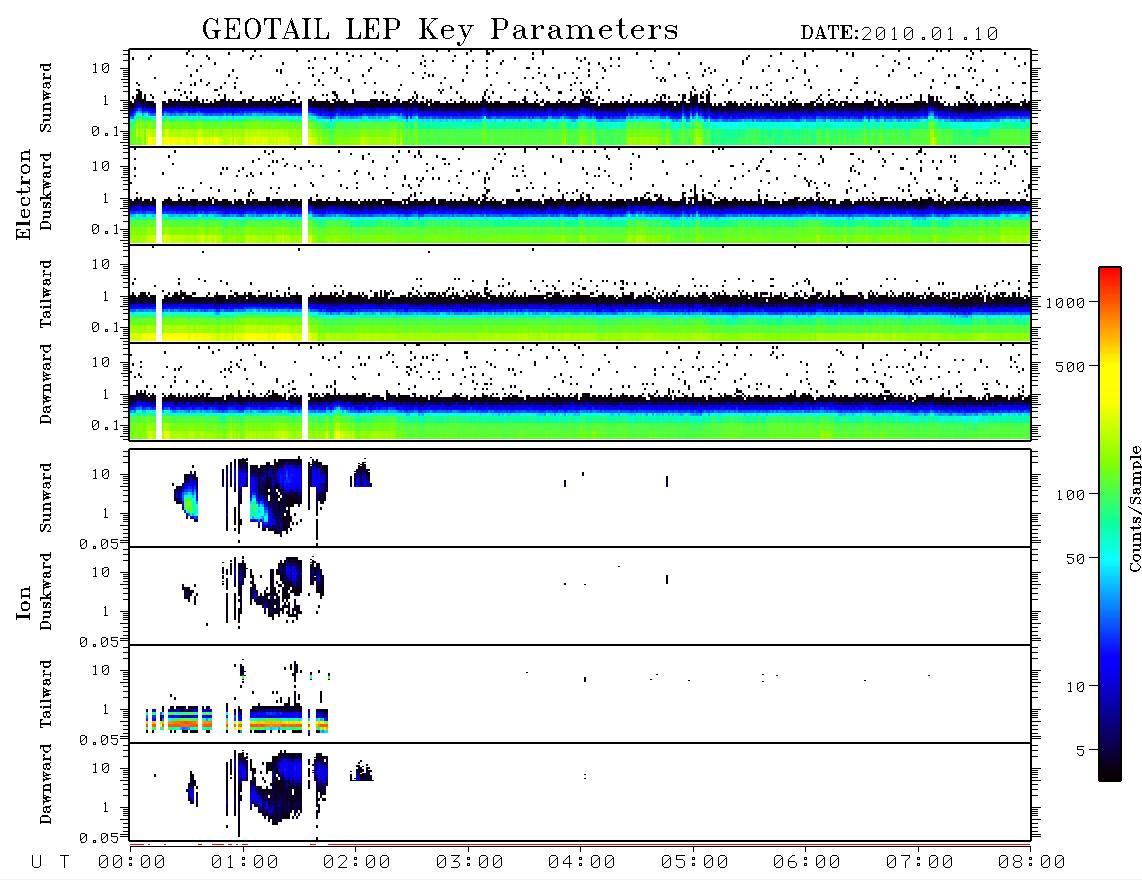This screenshot has width=1142, height=880.
Task: Select the 08:00 time axis label
Action: [x=1032, y=863]
